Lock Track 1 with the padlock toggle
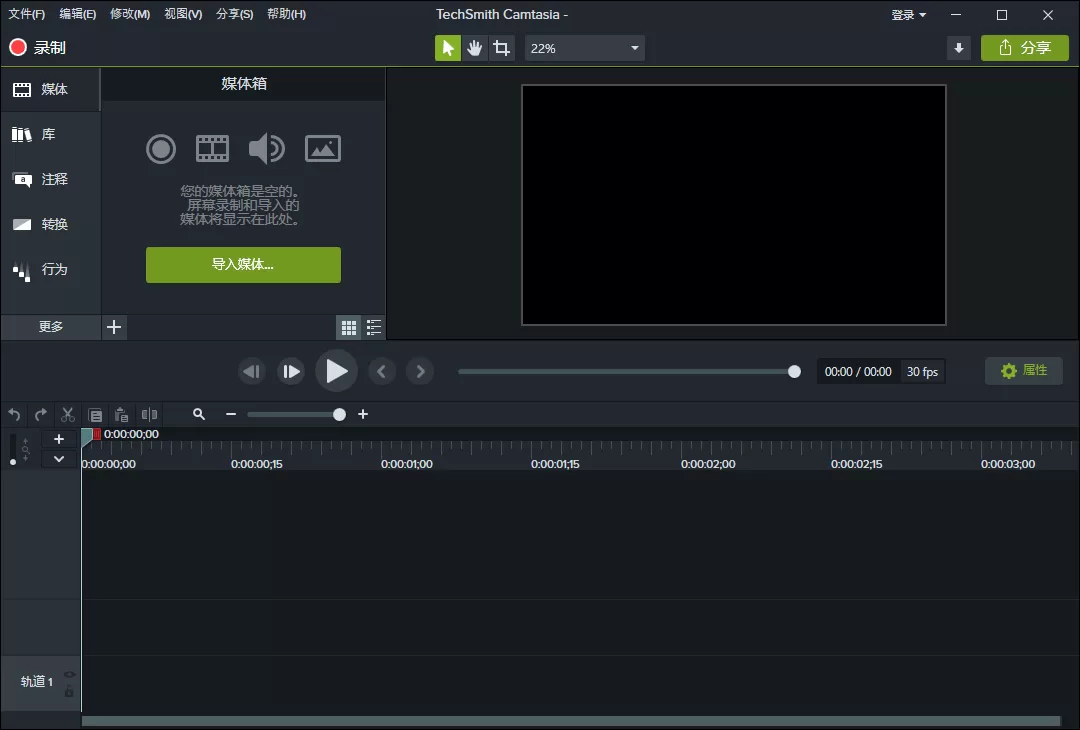This screenshot has height=730, width=1080. [x=68, y=692]
